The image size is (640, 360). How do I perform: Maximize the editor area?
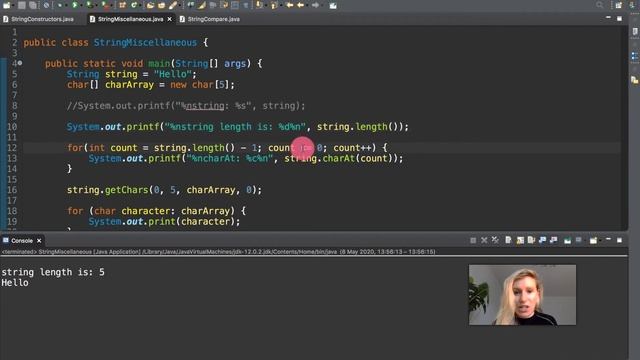619,19
